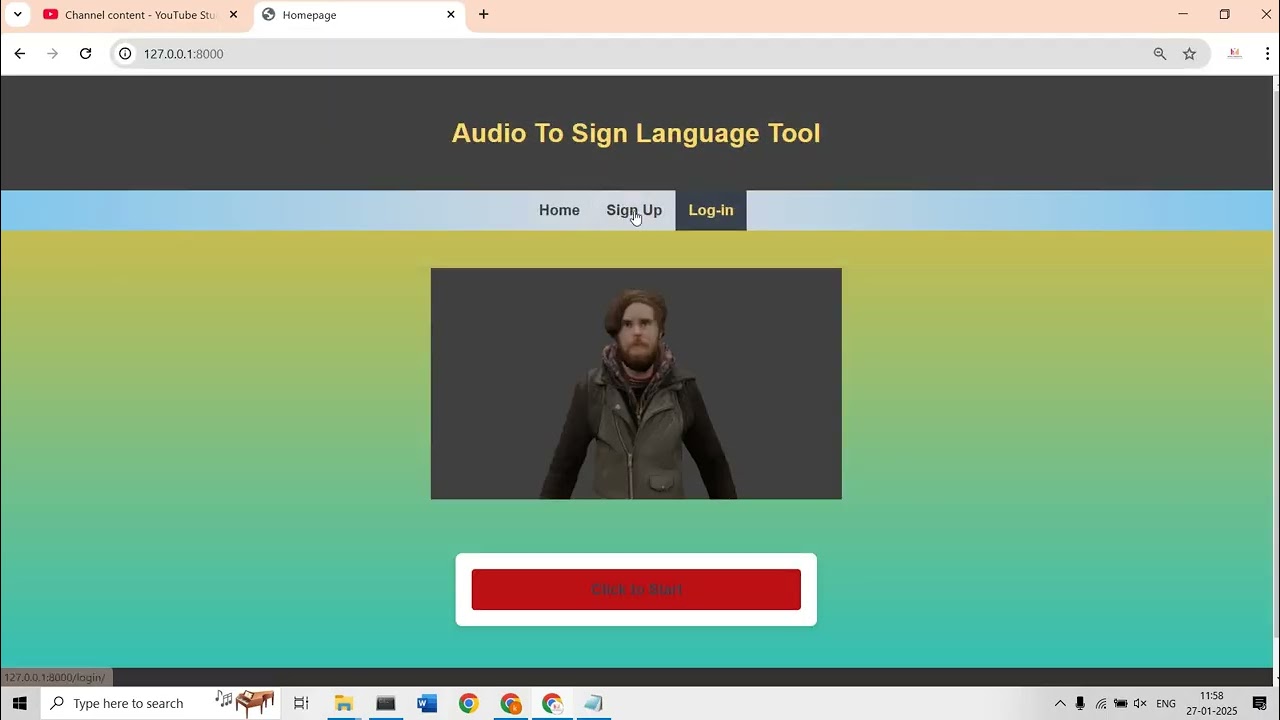The height and width of the screenshot is (720, 1280).
Task: Click the taskbar search box
Action: point(160,703)
